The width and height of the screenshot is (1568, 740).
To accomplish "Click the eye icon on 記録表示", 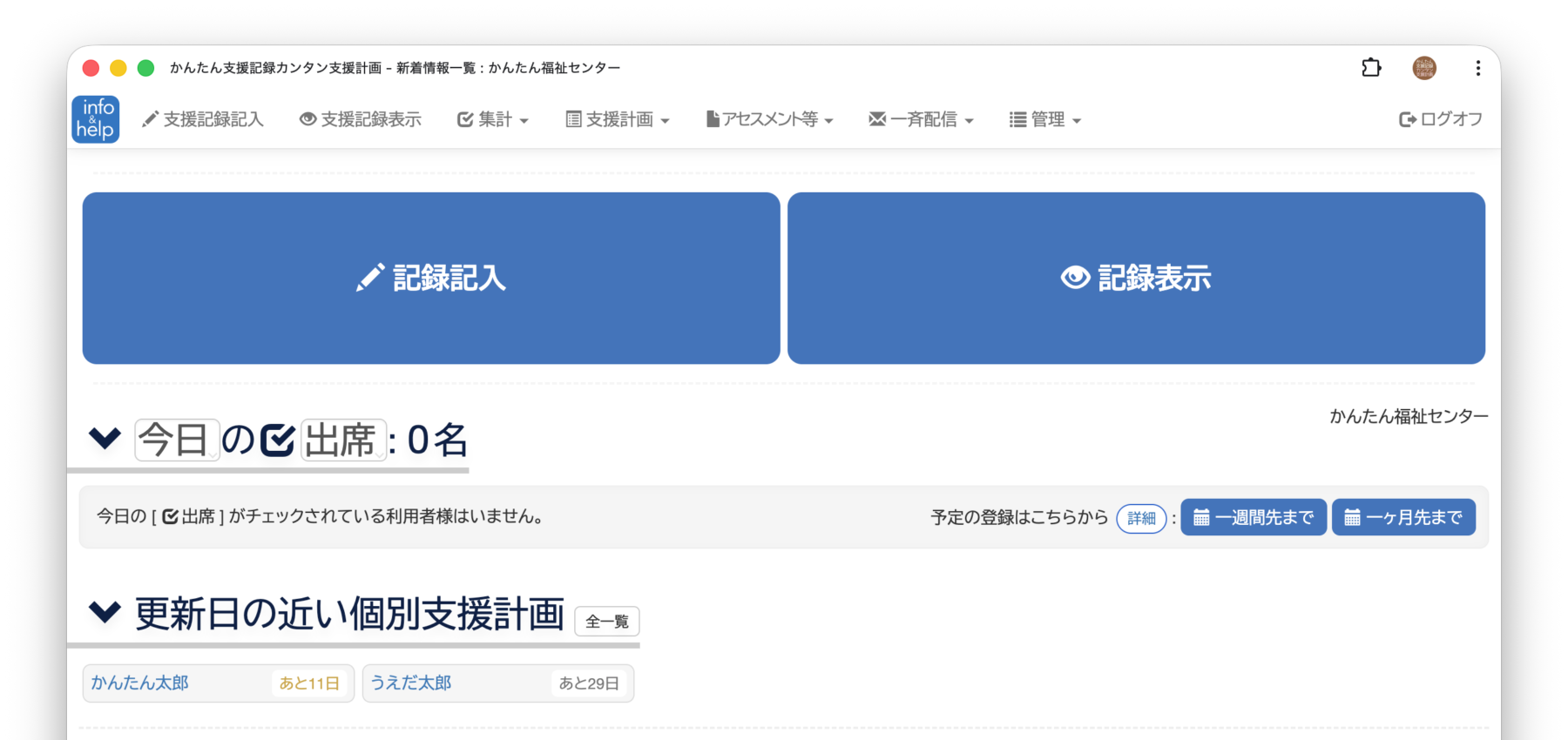I will click(1075, 278).
